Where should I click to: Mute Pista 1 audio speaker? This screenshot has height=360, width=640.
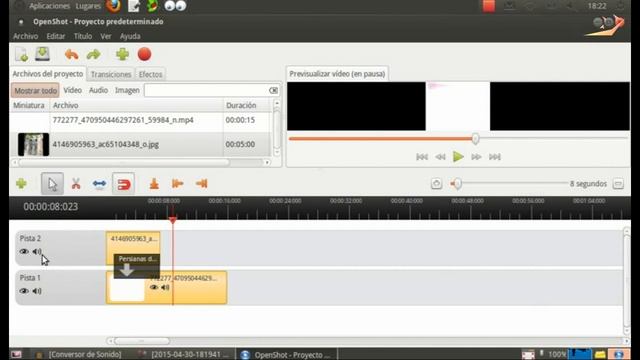click(37, 291)
